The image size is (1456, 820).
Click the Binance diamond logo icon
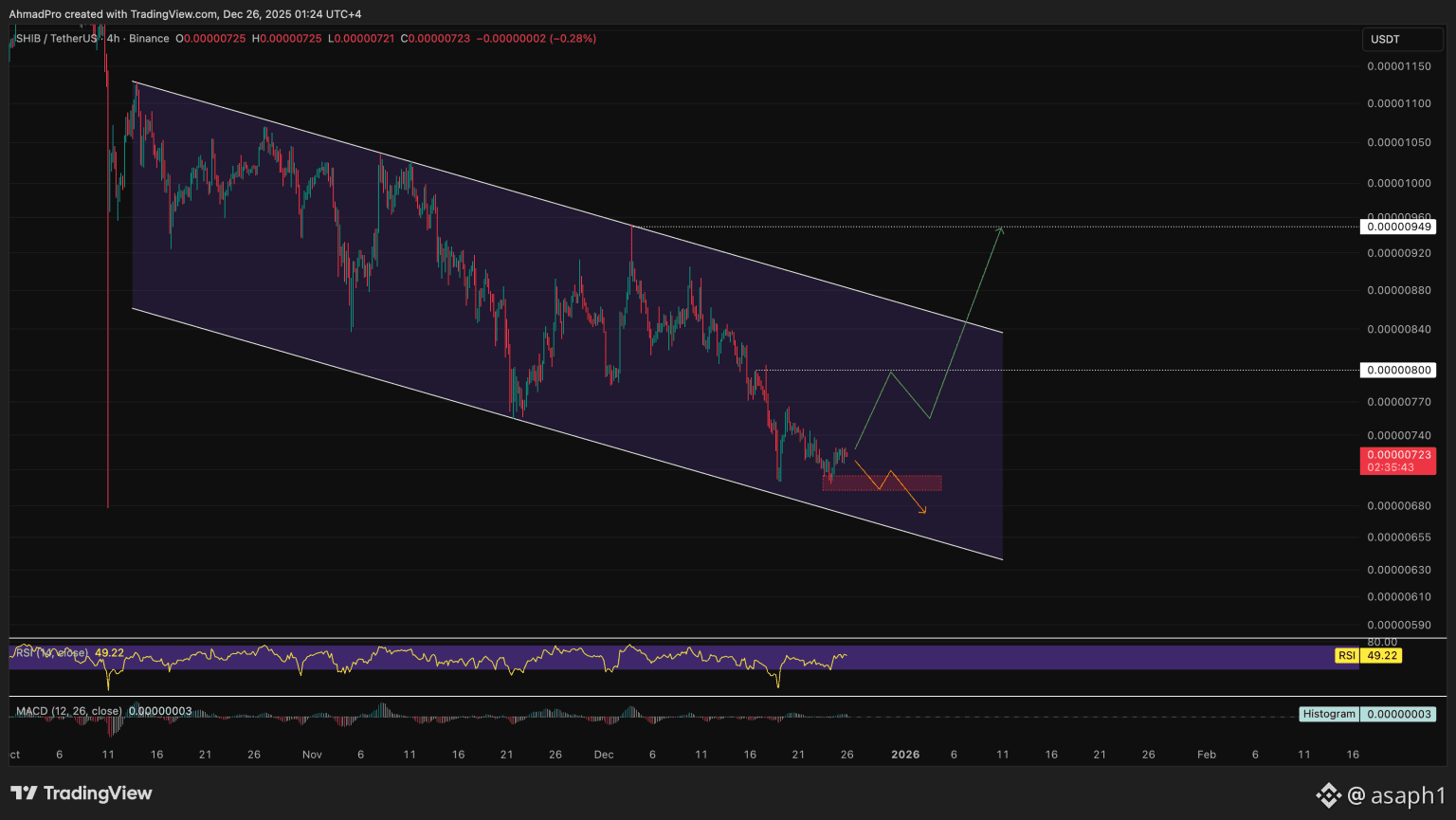coord(1328,794)
